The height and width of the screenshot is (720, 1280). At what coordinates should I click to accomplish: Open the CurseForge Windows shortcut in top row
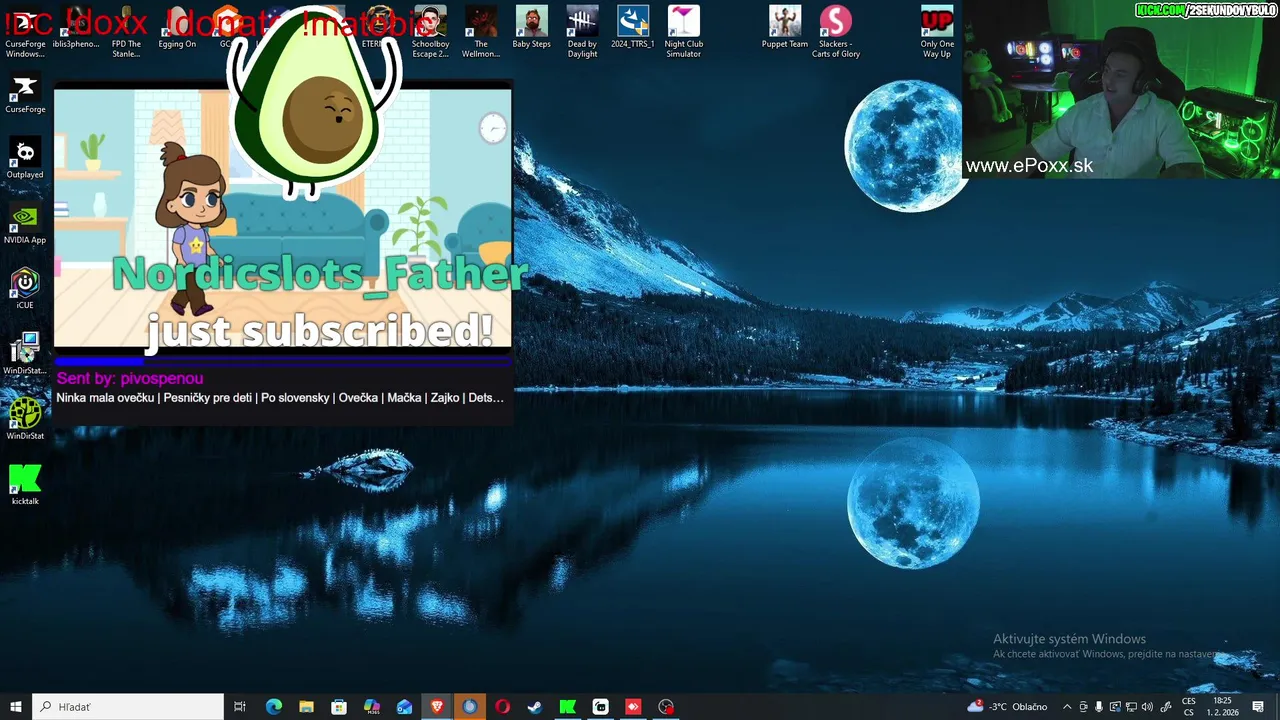pyautogui.click(x=25, y=32)
